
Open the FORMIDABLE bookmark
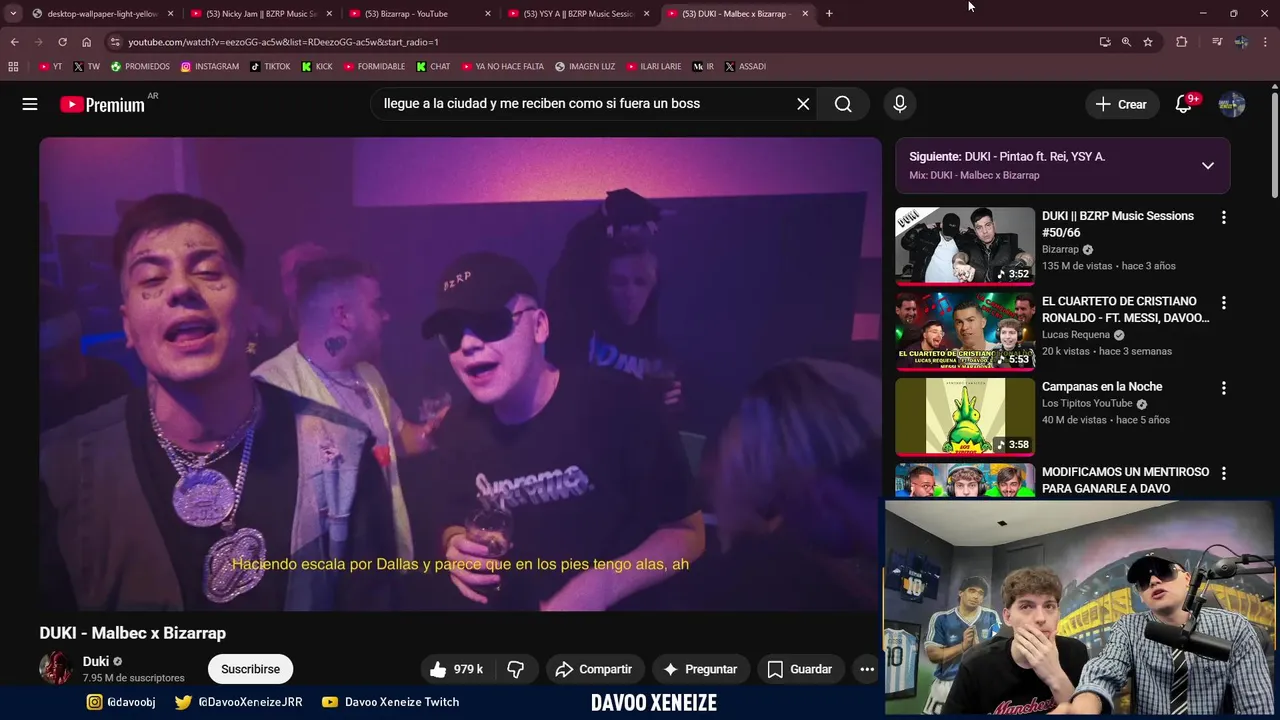(375, 67)
